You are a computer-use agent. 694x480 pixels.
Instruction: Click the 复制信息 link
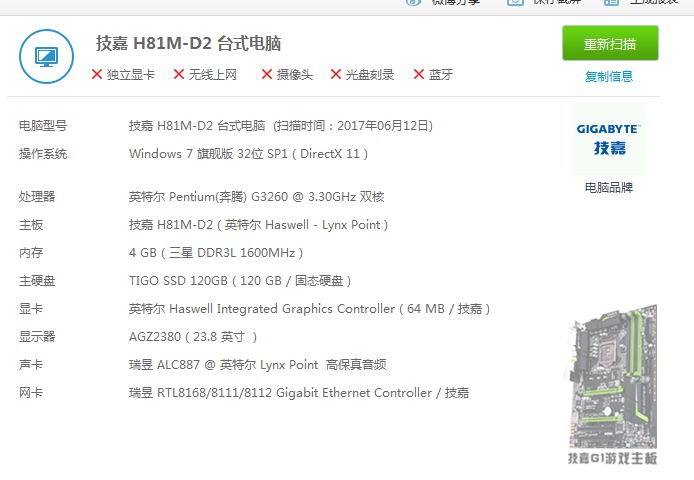609,76
